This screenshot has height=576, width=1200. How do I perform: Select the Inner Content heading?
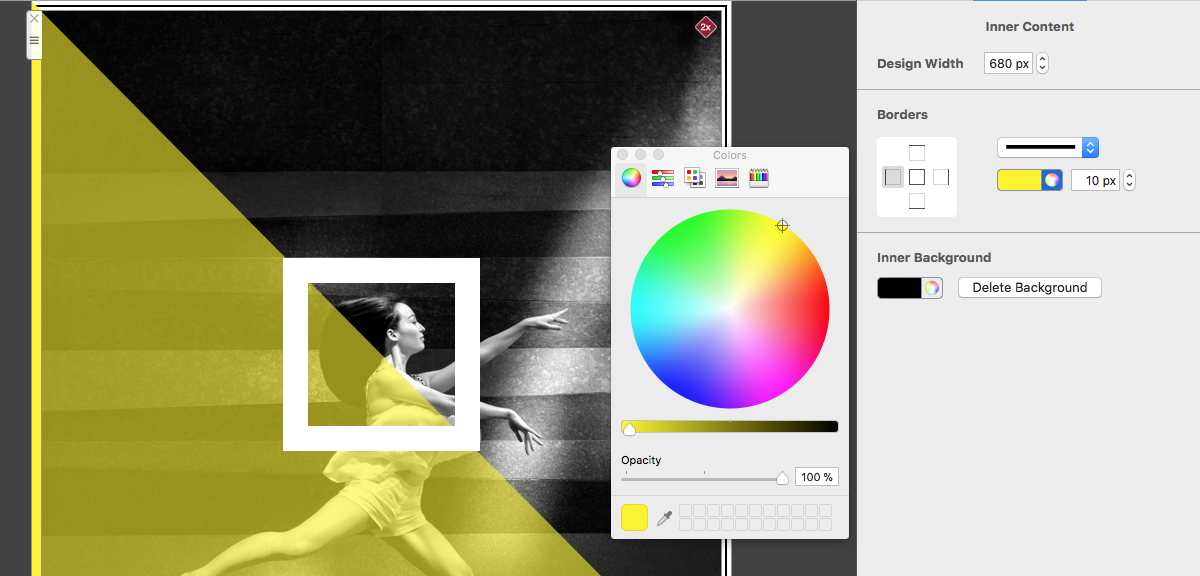1030,27
